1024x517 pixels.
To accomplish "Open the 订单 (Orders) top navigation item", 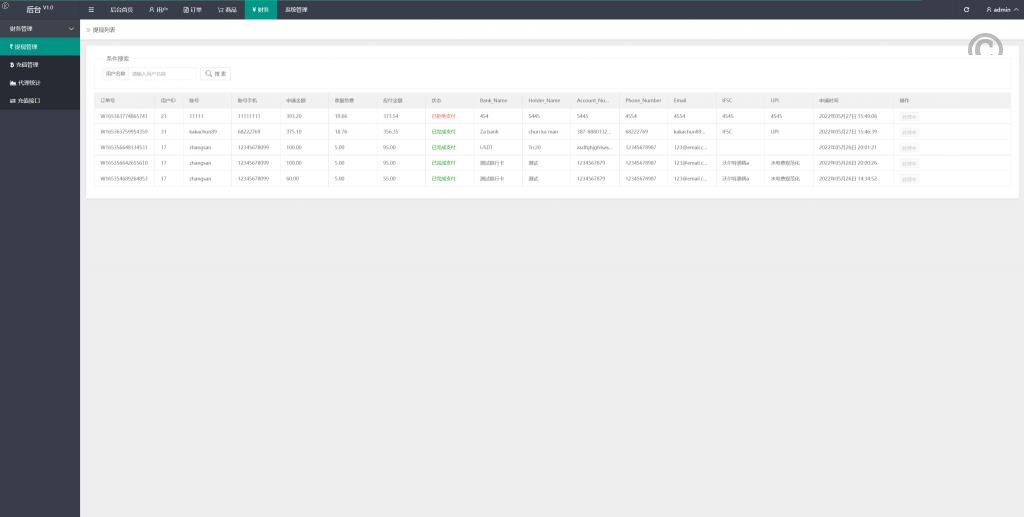I will pos(192,9).
